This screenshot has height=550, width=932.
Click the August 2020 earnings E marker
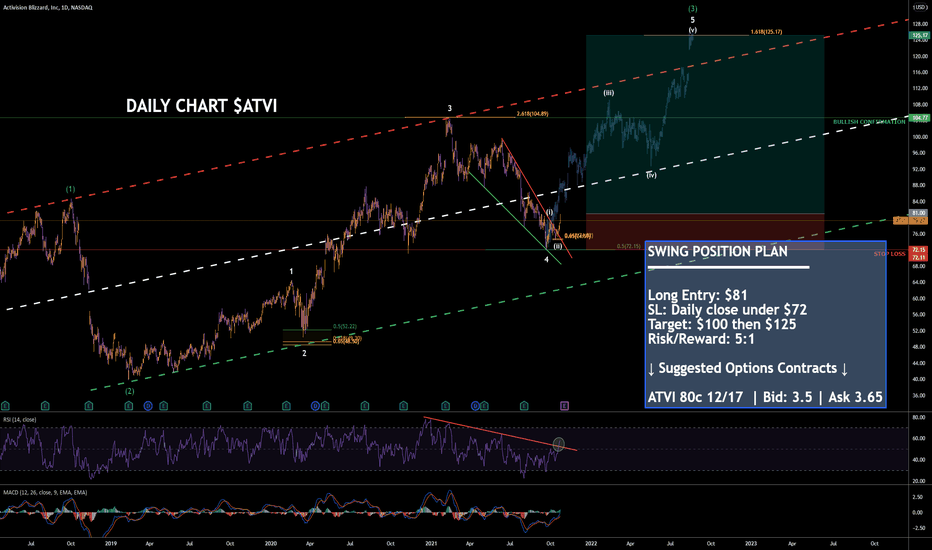[365, 406]
